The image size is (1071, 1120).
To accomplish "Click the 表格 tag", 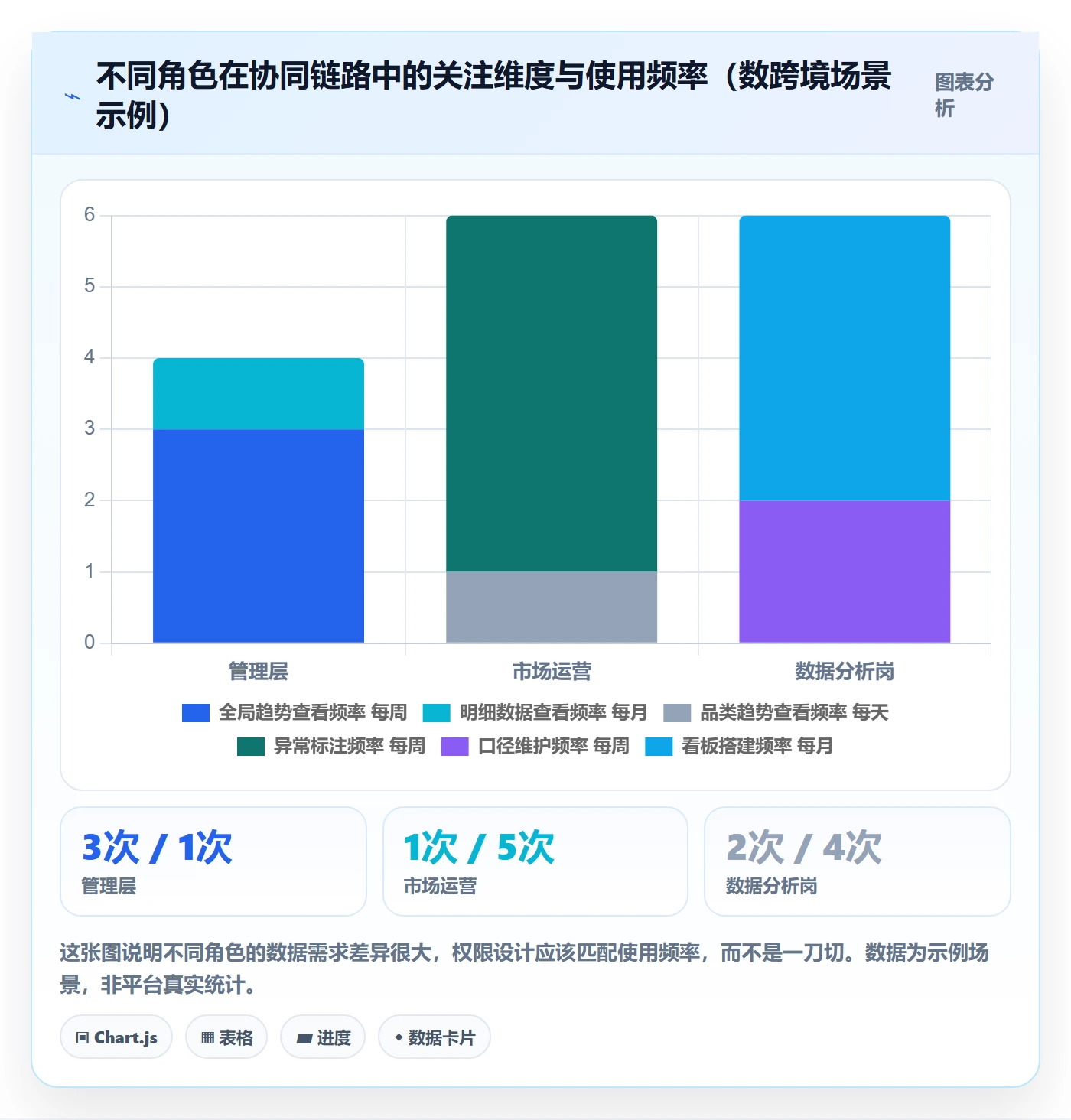I will coord(226,1037).
